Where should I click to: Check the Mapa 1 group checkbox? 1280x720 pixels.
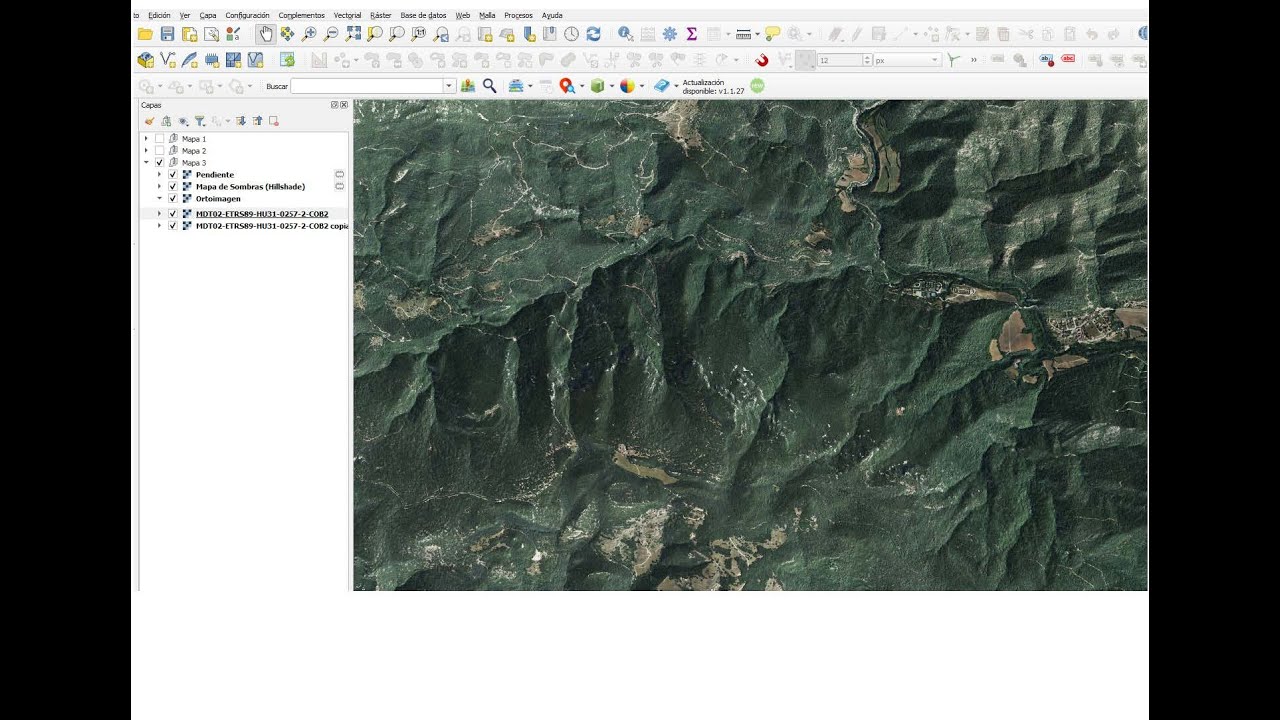pos(159,139)
